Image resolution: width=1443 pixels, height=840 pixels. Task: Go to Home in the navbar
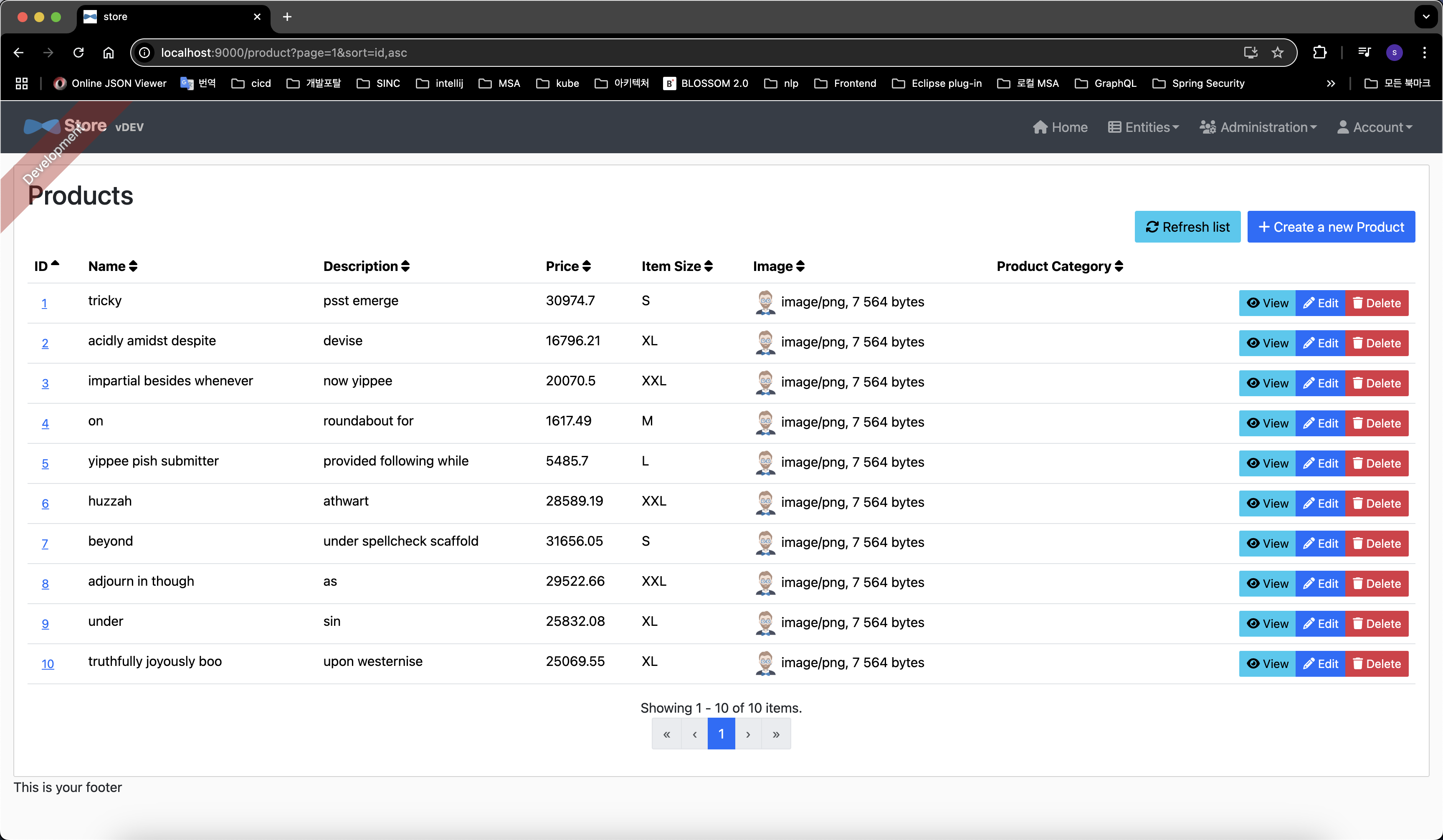point(1060,127)
